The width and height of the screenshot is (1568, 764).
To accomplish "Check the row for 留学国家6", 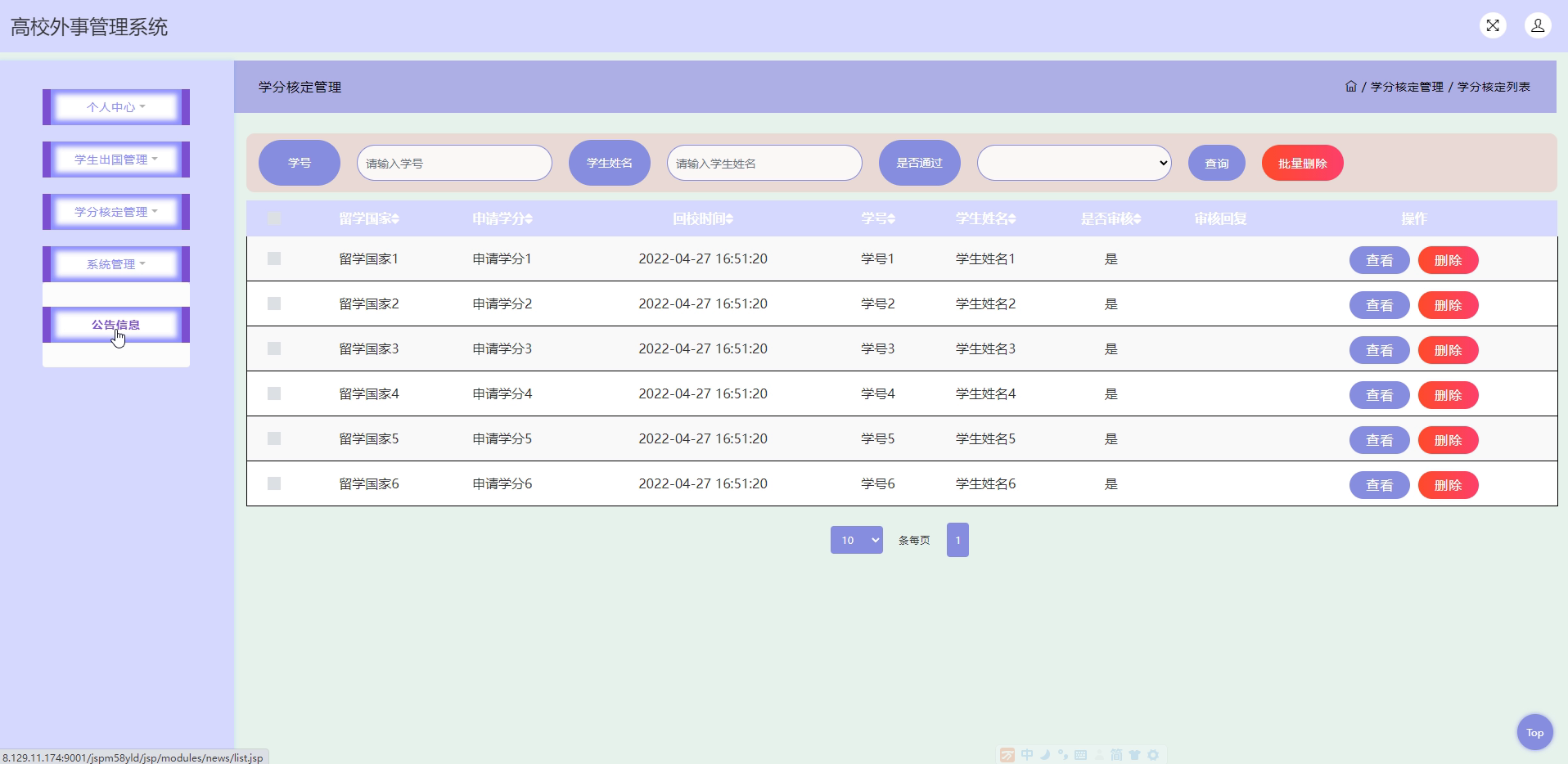I will (274, 483).
